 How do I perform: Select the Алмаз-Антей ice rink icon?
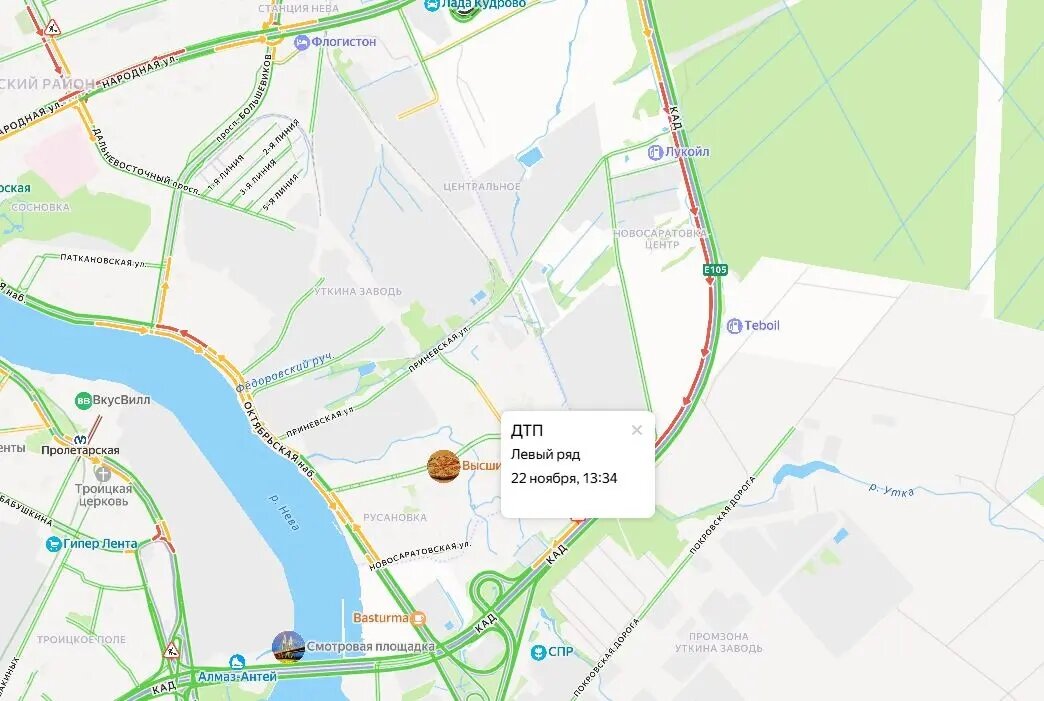click(x=237, y=662)
